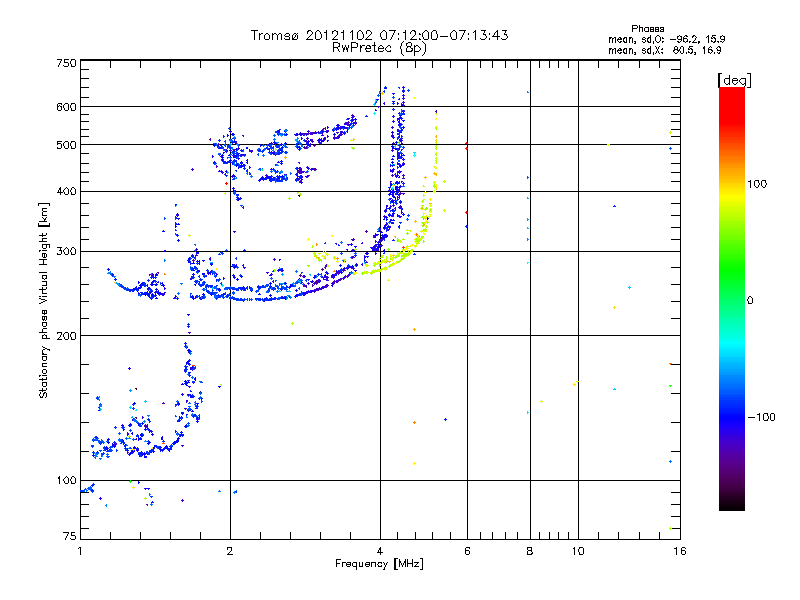Click the y-axis '300' tick label
This screenshot has height=600, width=800.
pos(66,251)
